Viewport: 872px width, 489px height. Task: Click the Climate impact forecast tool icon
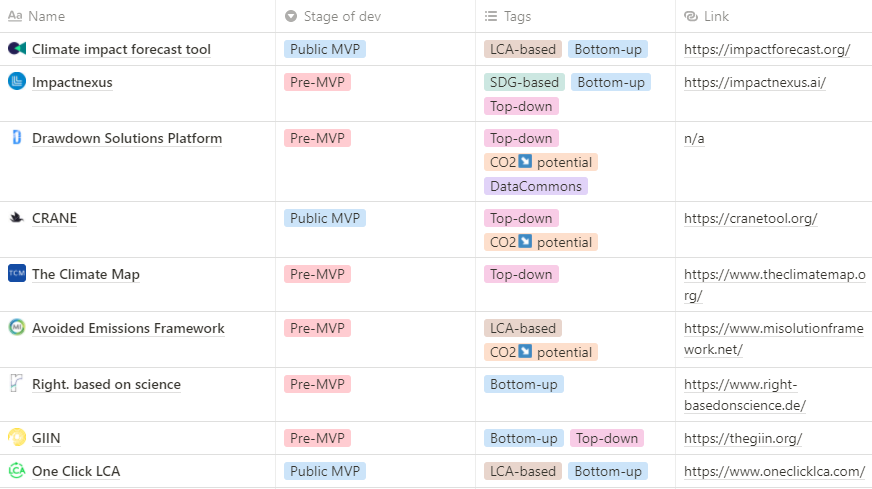pyautogui.click(x=17, y=48)
